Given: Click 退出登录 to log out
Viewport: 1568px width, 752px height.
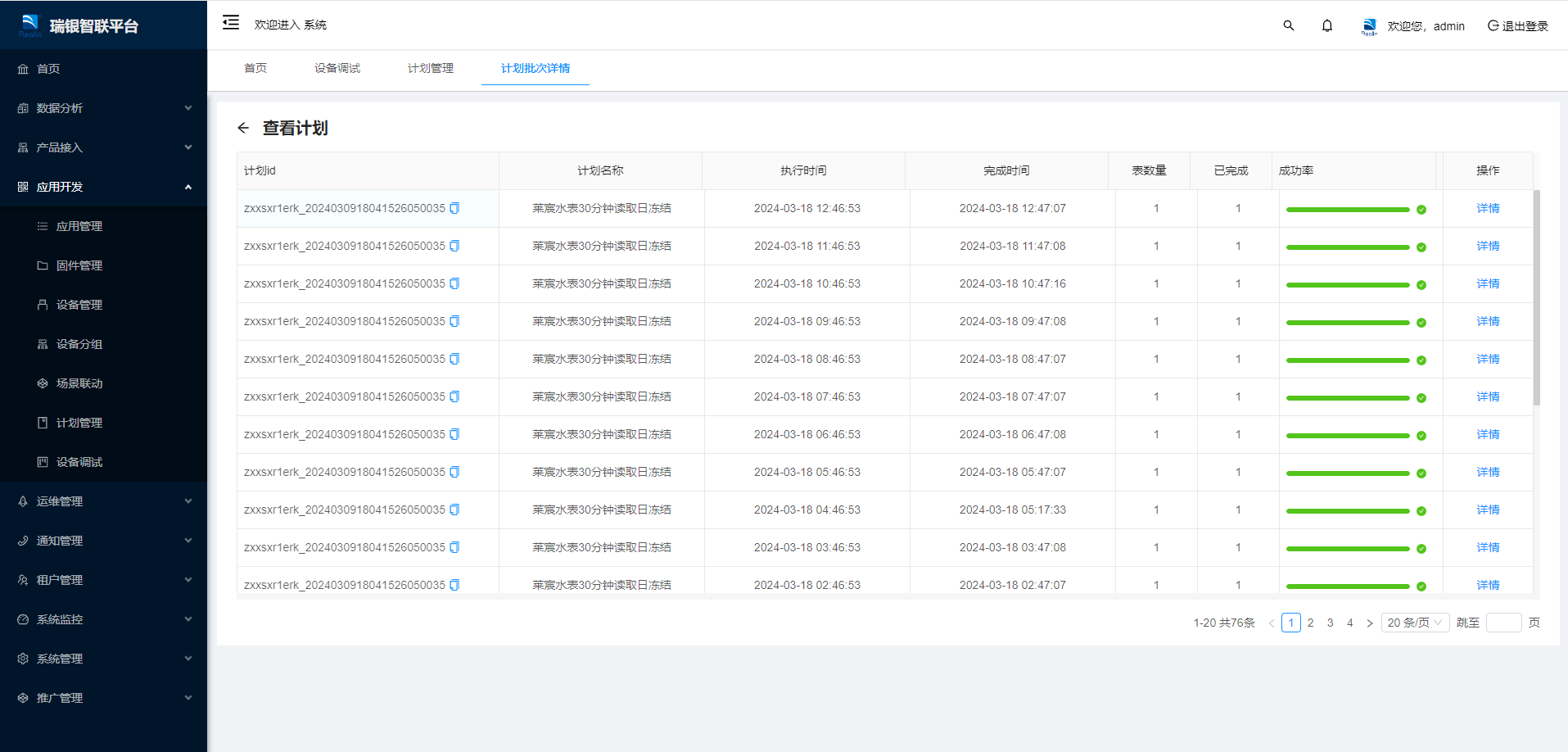Looking at the screenshot, I should click(x=1518, y=26).
